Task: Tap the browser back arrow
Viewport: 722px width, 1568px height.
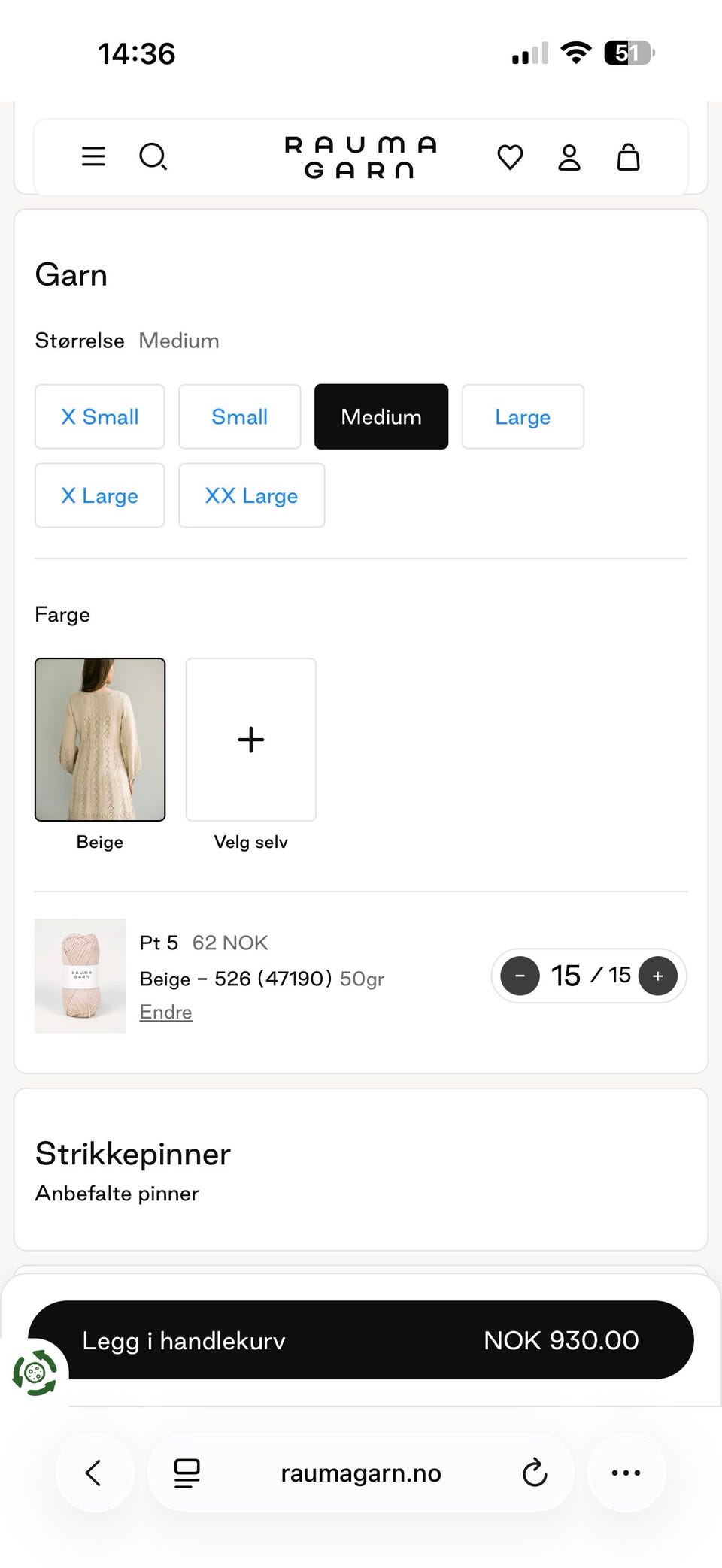Action: 94,1473
